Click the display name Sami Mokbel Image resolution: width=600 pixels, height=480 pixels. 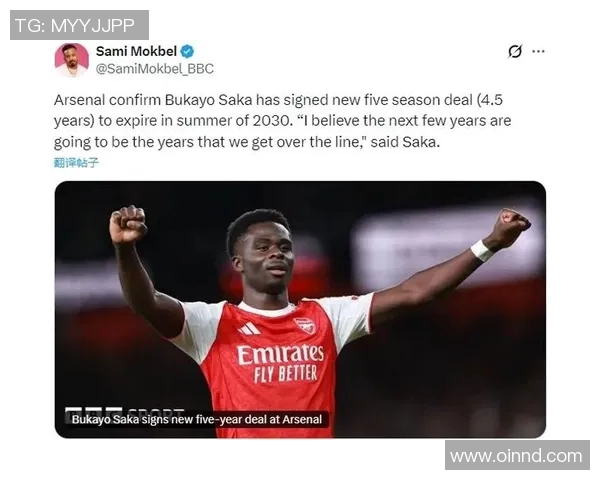136,51
